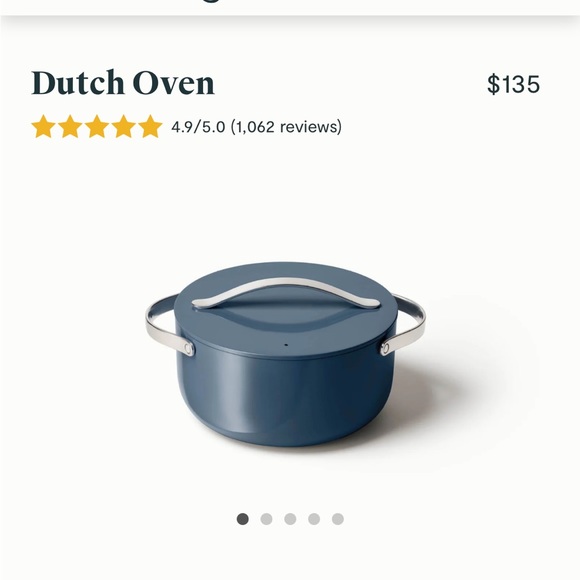Switch to the second carousel dot
The height and width of the screenshot is (580, 580).
point(266,519)
